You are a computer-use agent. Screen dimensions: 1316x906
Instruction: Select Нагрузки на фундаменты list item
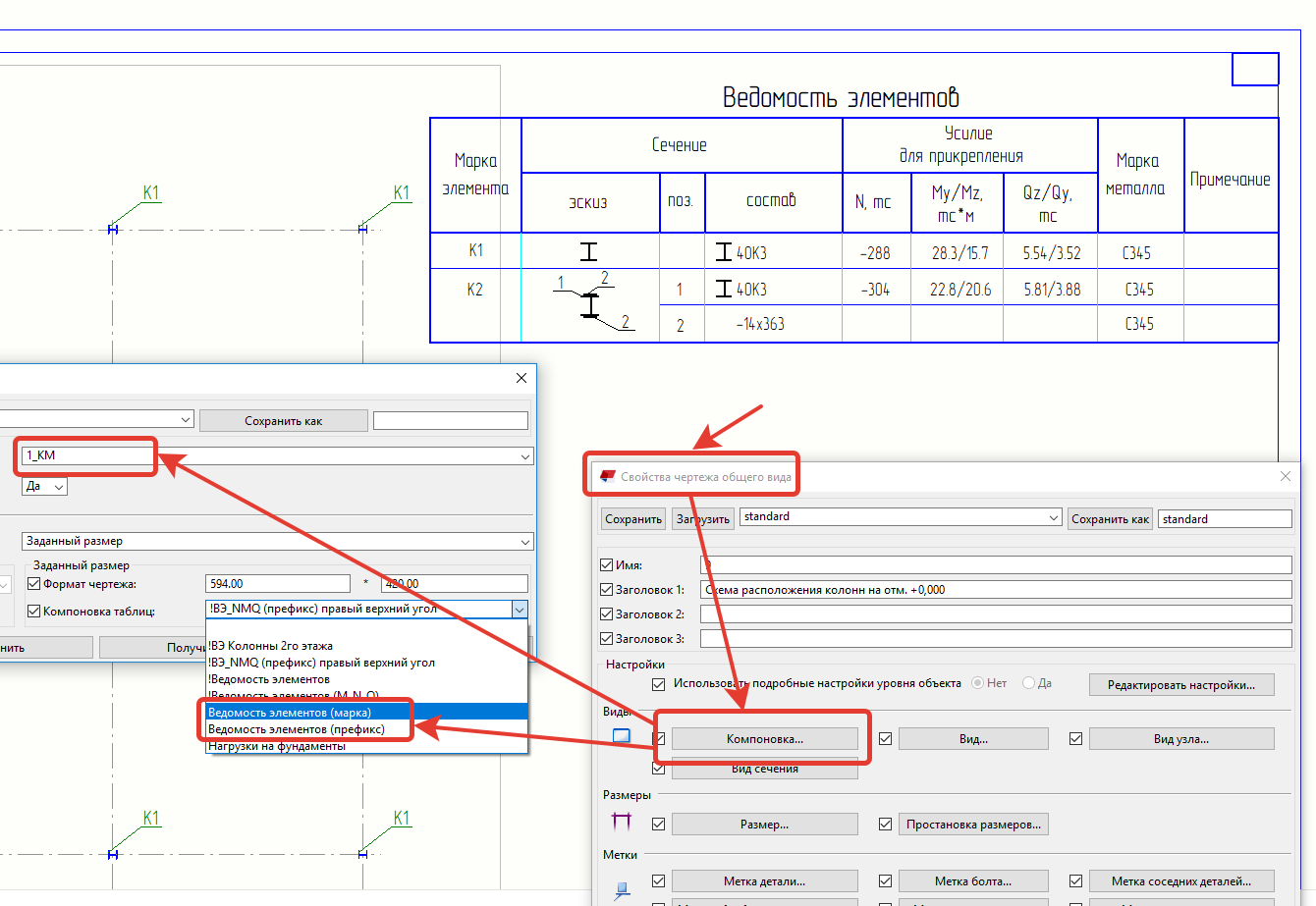click(276, 746)
